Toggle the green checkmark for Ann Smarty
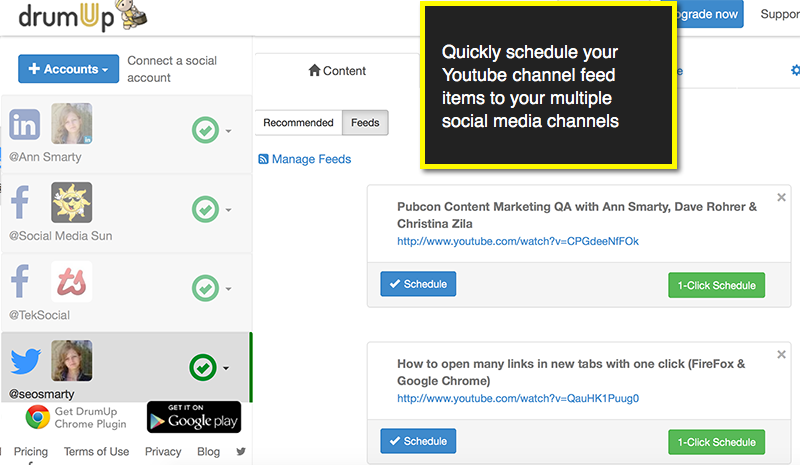Image resolution: width=800 pixels, height=465 pixels. pos(205,130)
